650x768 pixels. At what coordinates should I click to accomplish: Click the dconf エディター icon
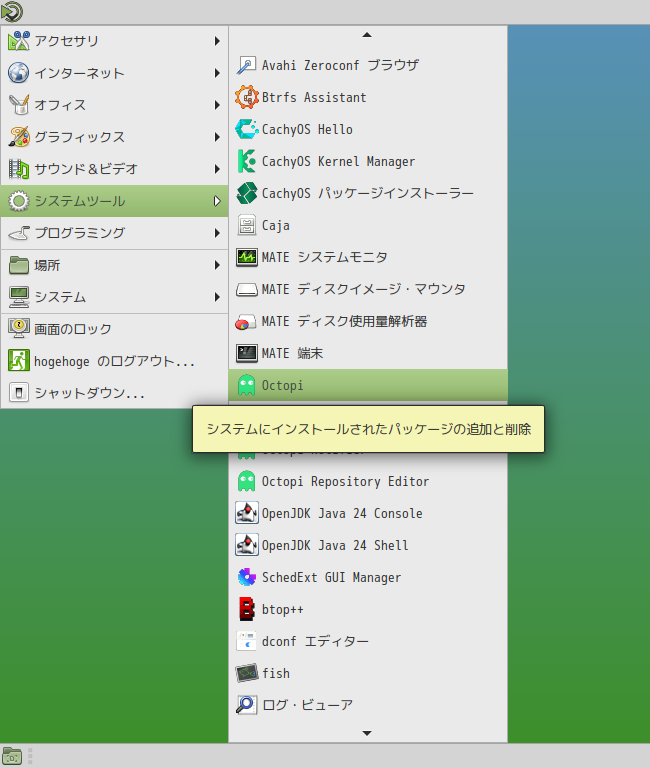[246, 641]
